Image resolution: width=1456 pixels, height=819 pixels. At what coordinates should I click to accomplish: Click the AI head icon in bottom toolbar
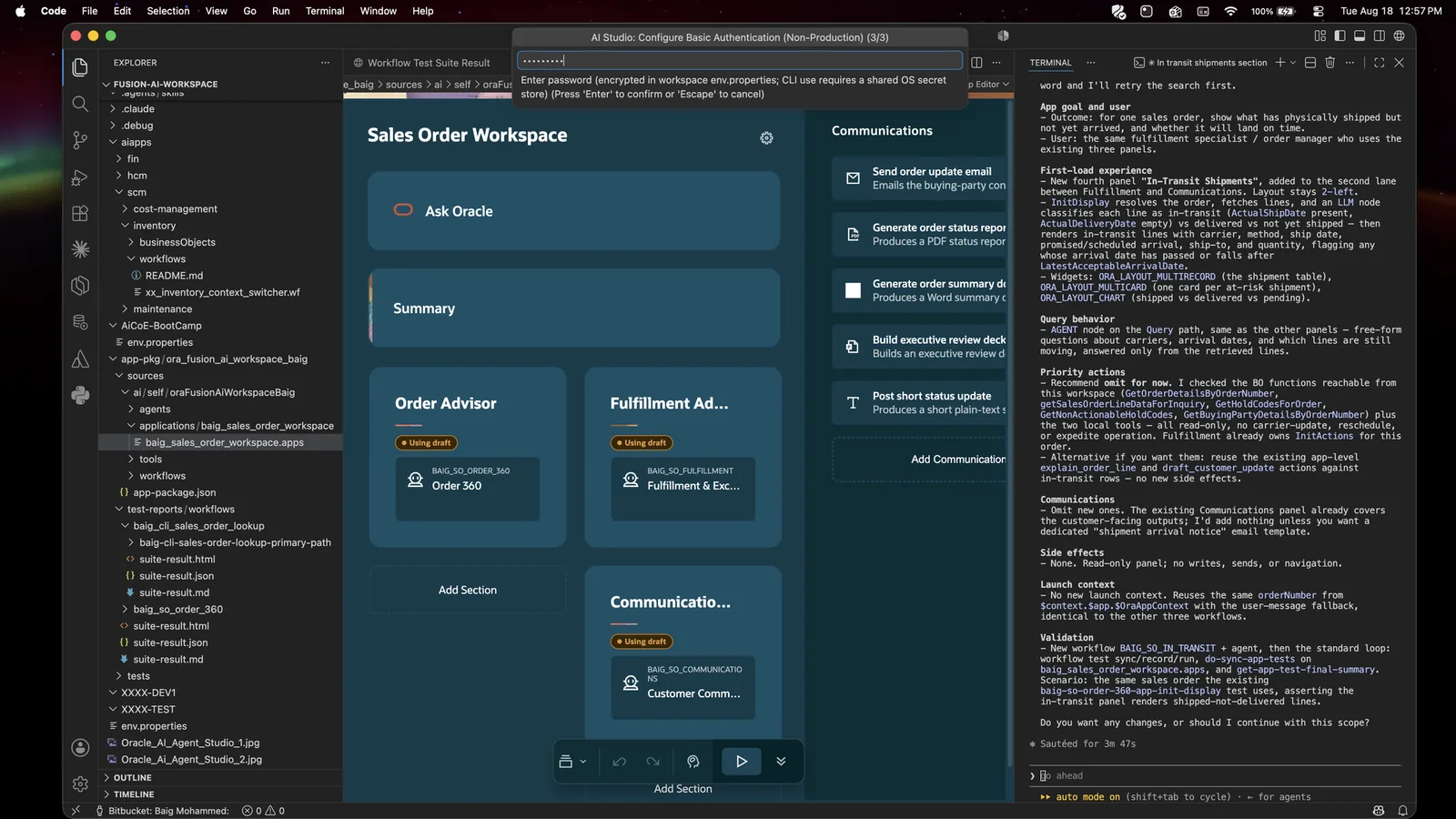point(693,762)
